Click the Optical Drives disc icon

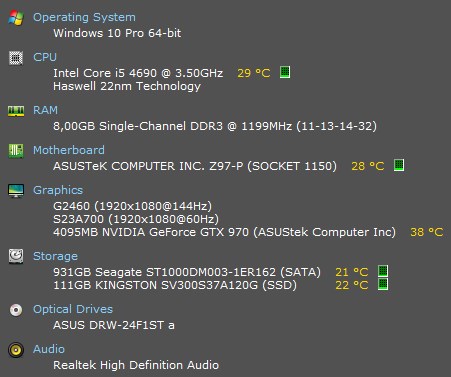pos(16,310)
